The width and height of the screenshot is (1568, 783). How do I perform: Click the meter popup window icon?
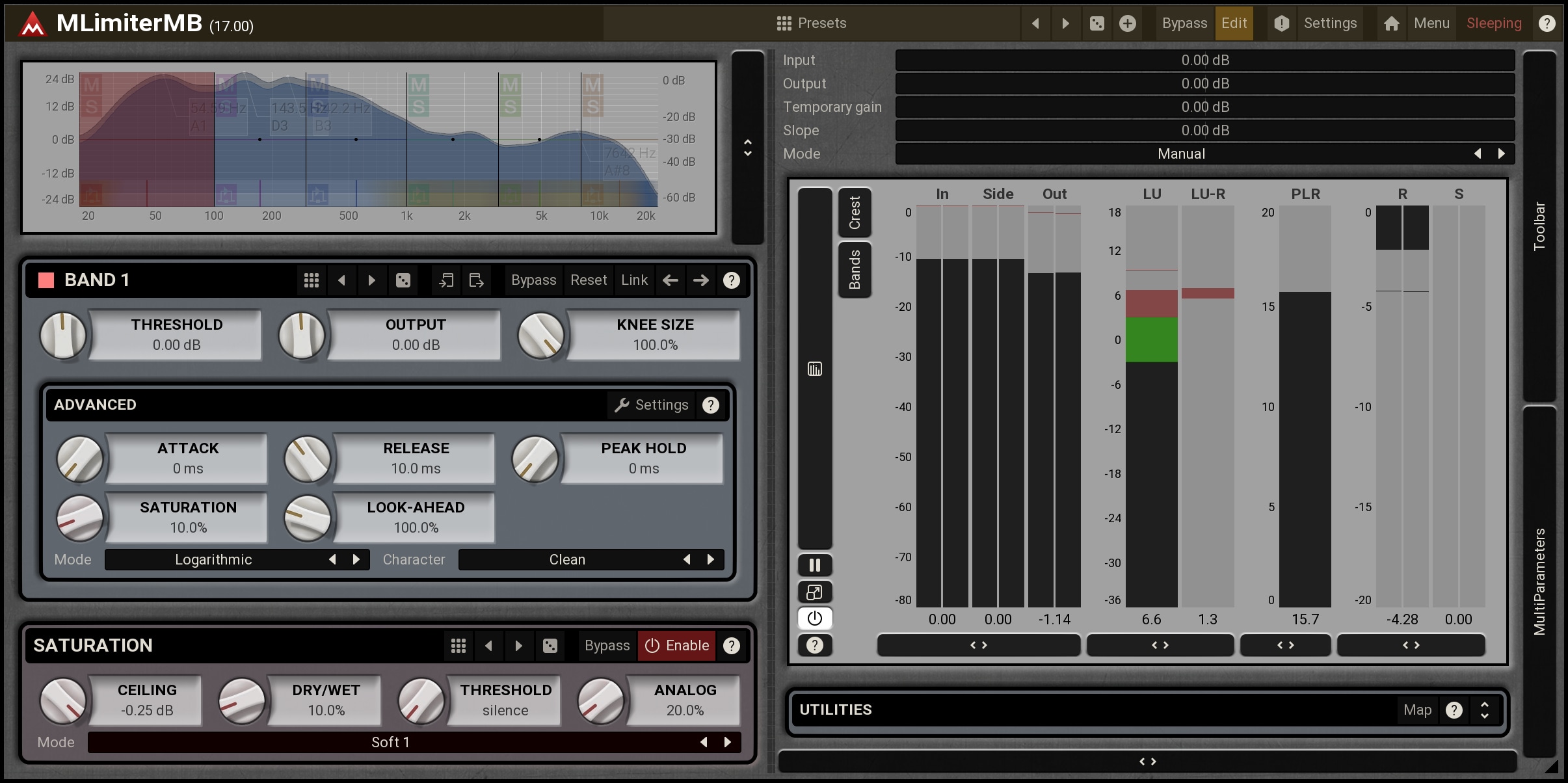coord(814,592)
